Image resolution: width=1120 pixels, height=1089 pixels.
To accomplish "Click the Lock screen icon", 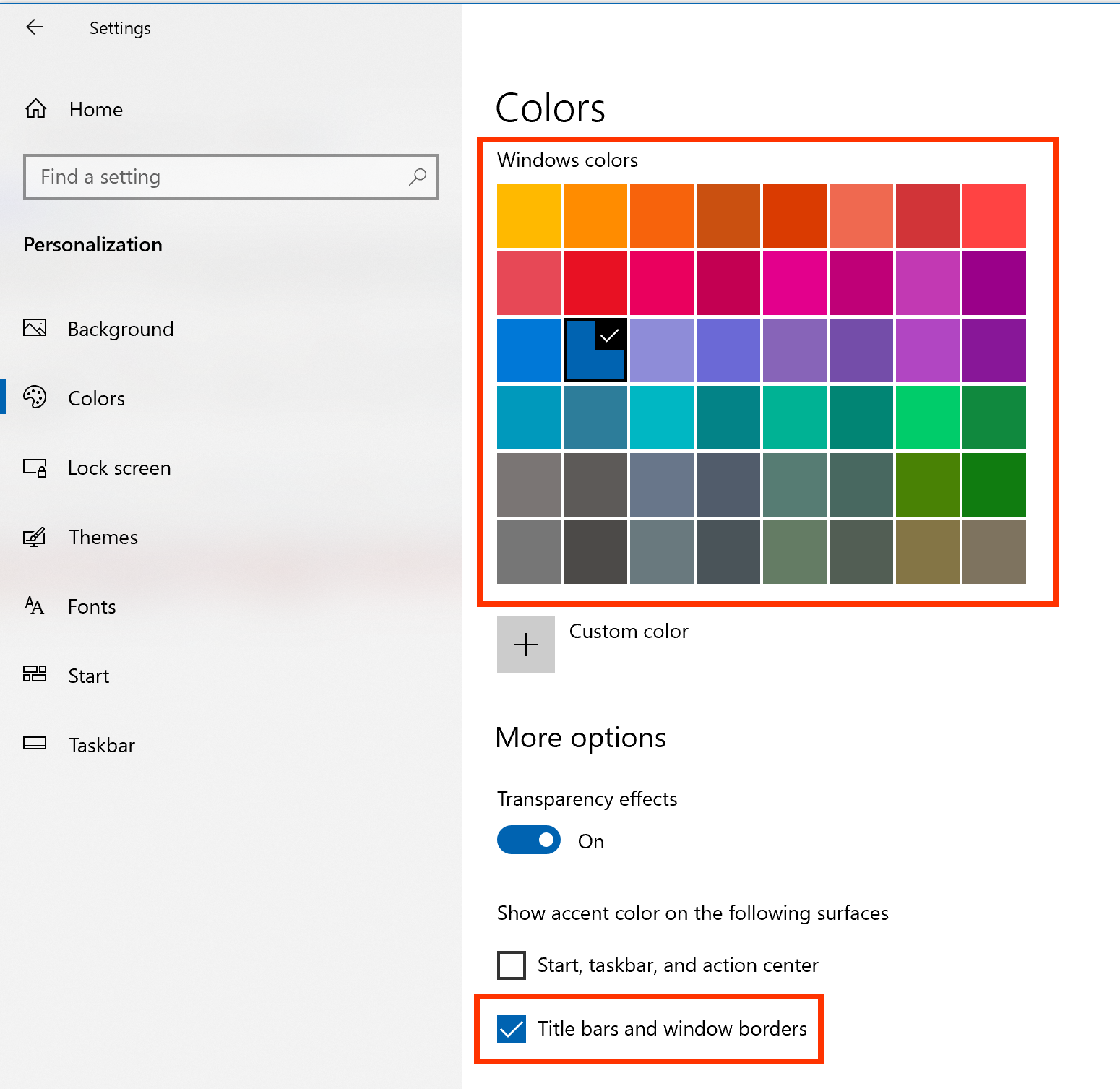I will coord(35,468).
